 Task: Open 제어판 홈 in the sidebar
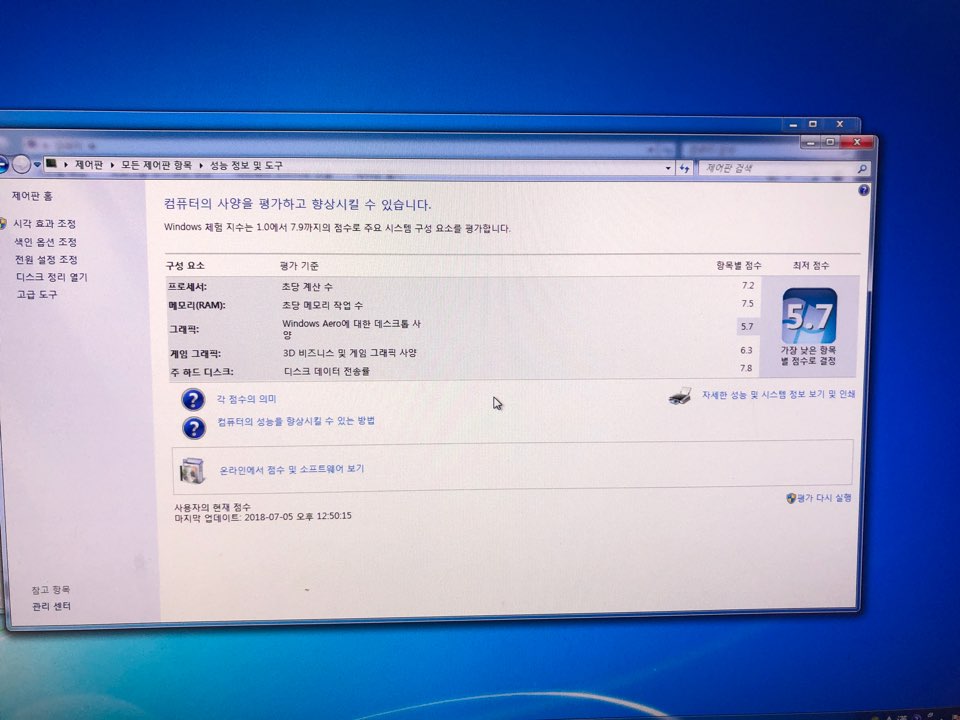32,196
